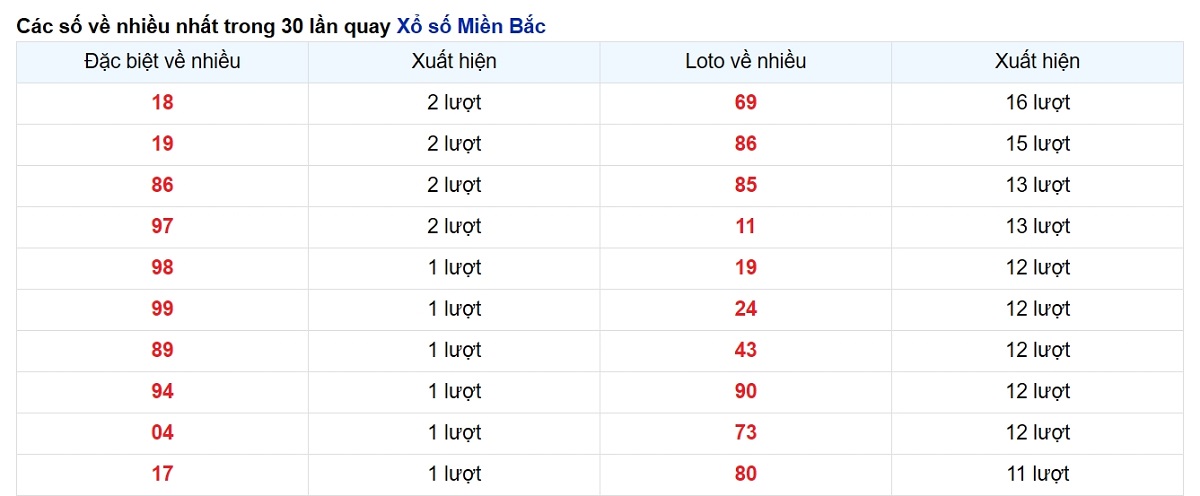
Task: Select loto number 73
Action: coord(746,432)
